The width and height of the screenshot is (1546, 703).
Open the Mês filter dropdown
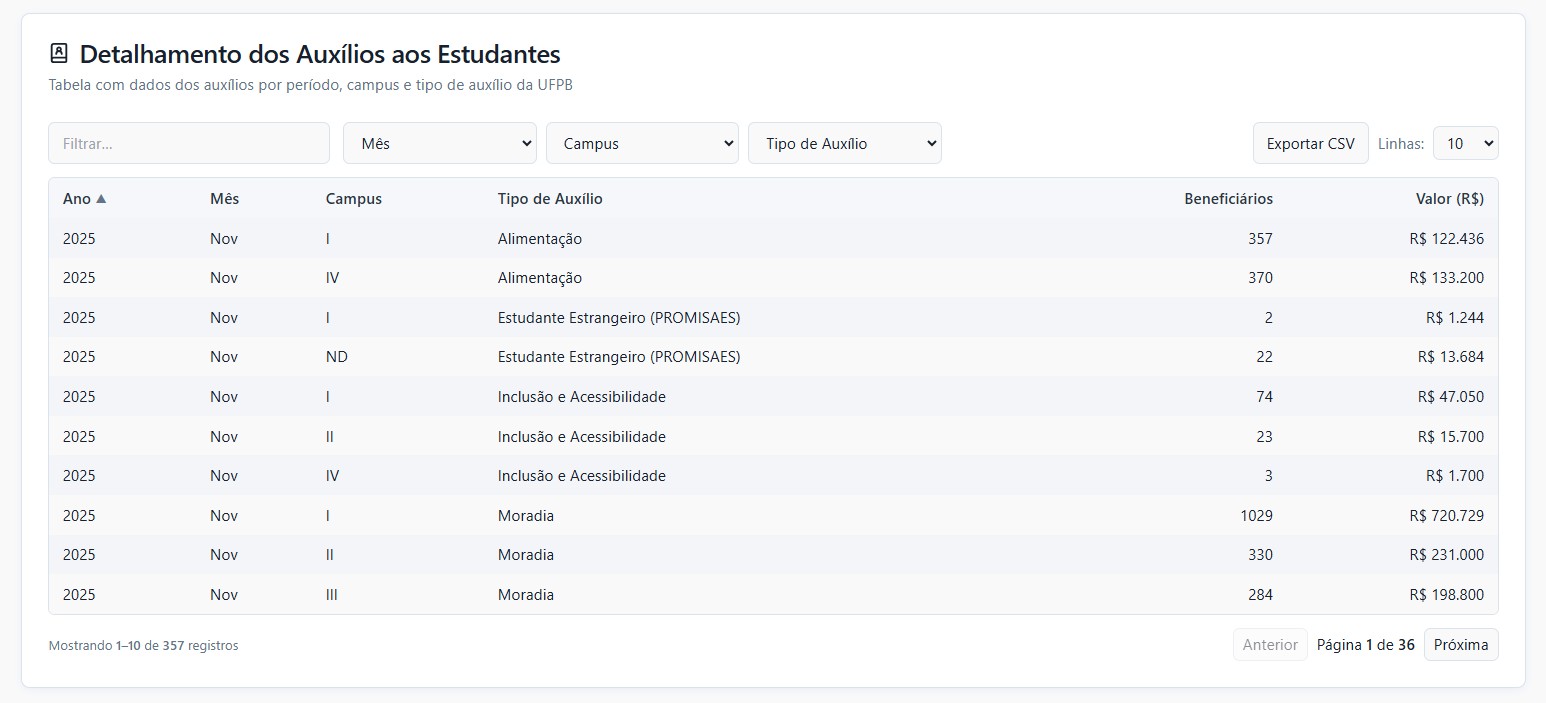click(x=439, y=143)
